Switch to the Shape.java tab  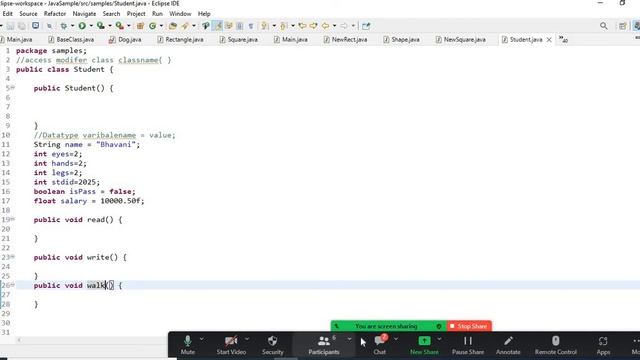(x=402, y=39)
